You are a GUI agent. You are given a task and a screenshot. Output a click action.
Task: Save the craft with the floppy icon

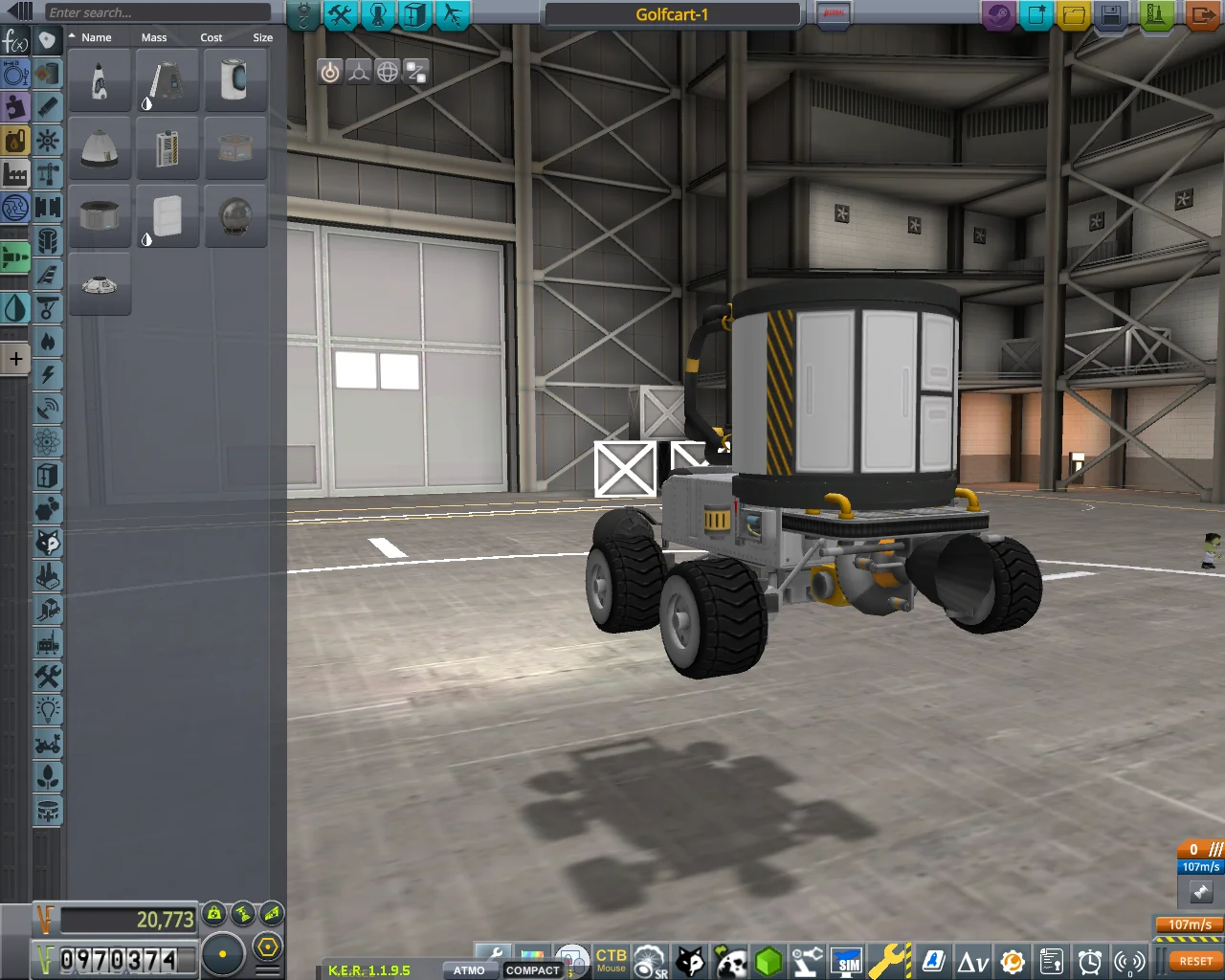tap(1111, 14)
